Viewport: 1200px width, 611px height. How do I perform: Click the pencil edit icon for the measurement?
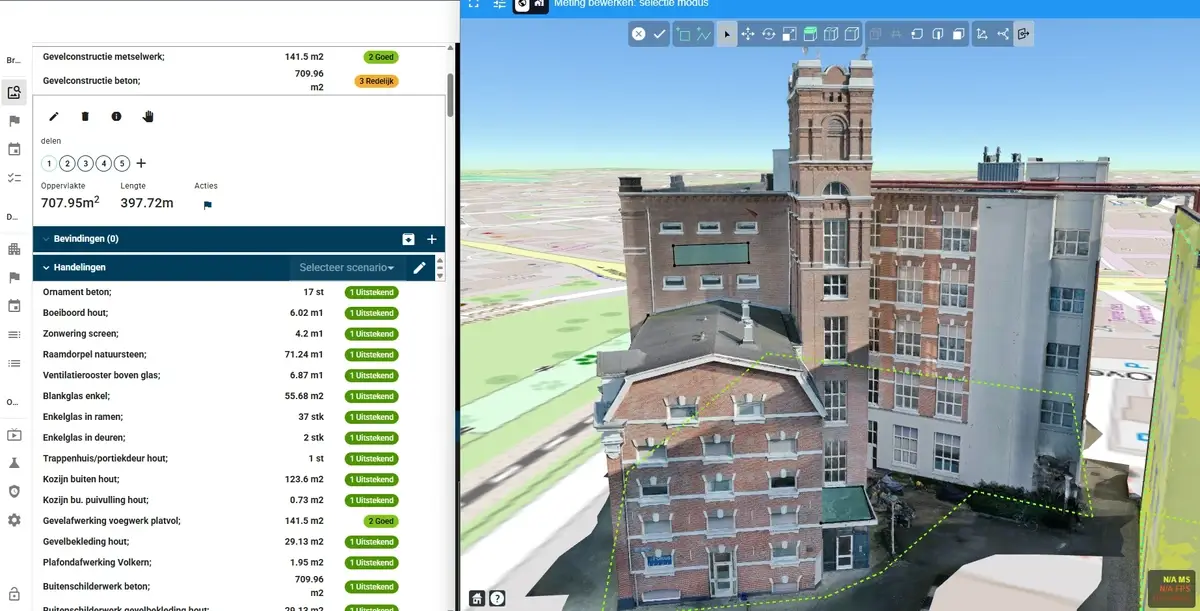pyautogui.click(x=54, y=117)
